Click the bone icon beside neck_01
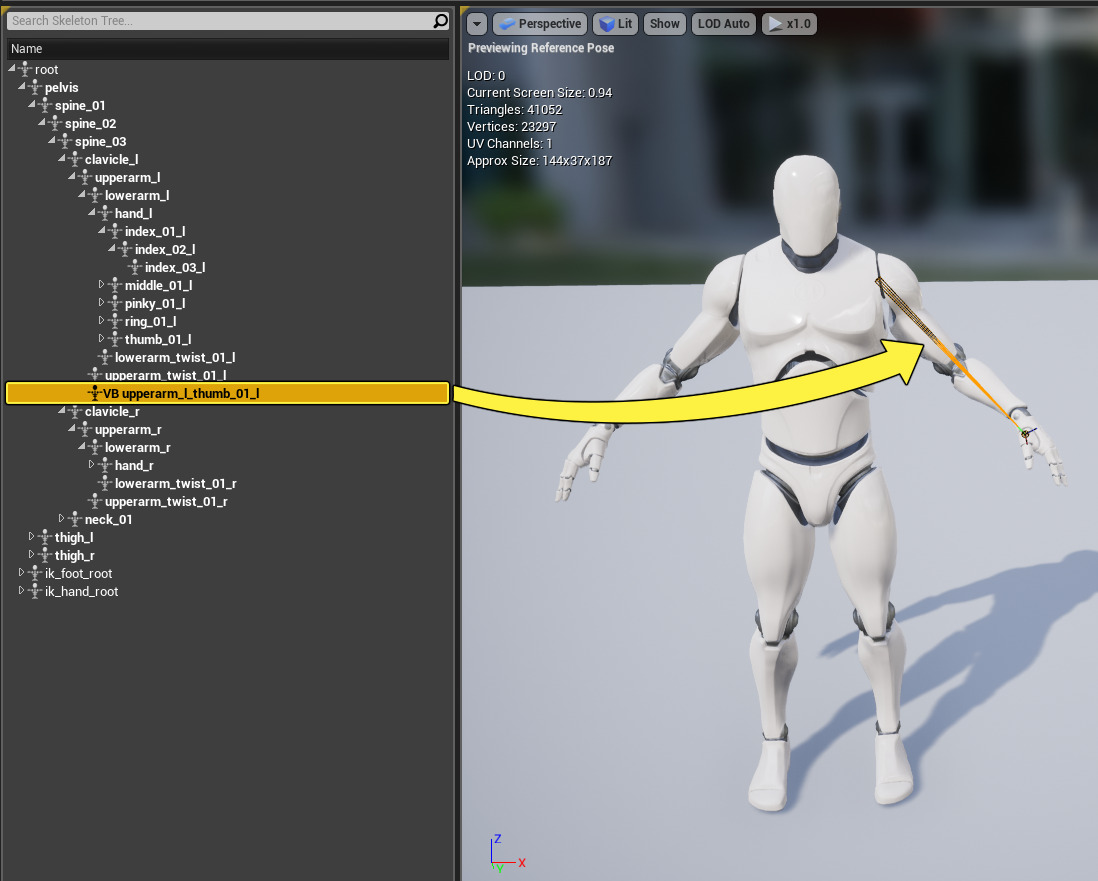1098x881 pixels. [x=76, y=520]
